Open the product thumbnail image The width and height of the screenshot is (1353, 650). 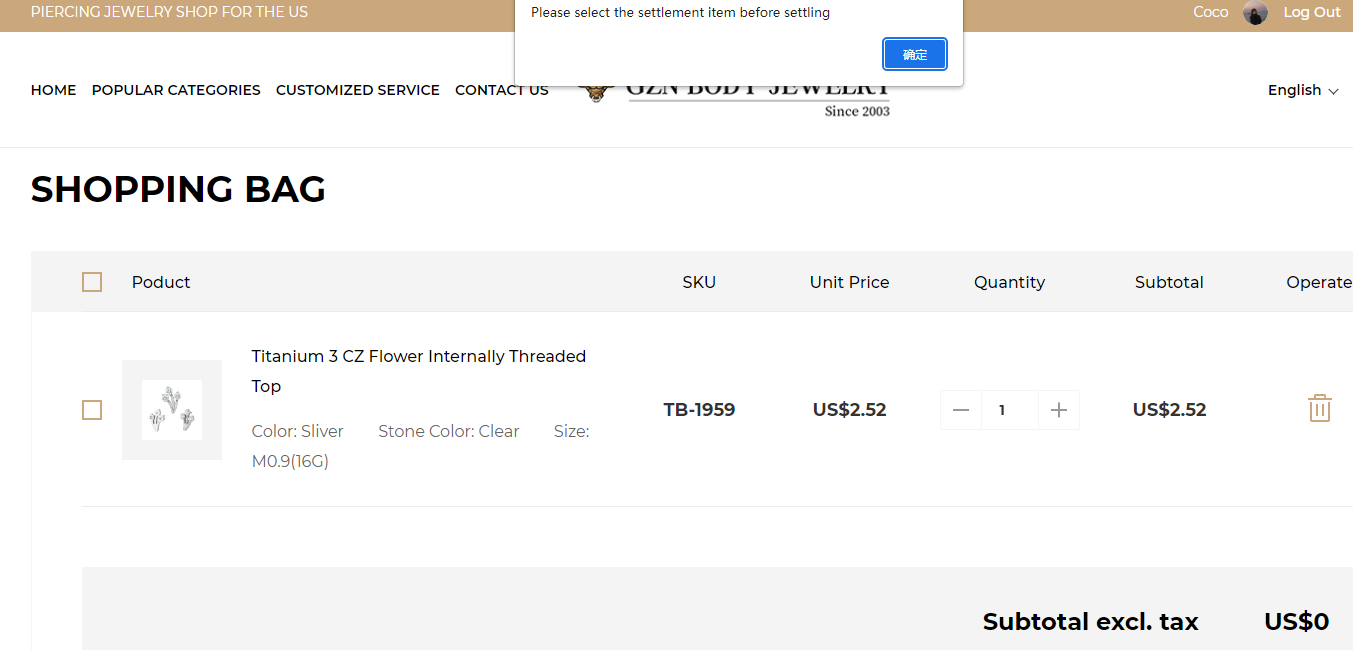[172, 410]
